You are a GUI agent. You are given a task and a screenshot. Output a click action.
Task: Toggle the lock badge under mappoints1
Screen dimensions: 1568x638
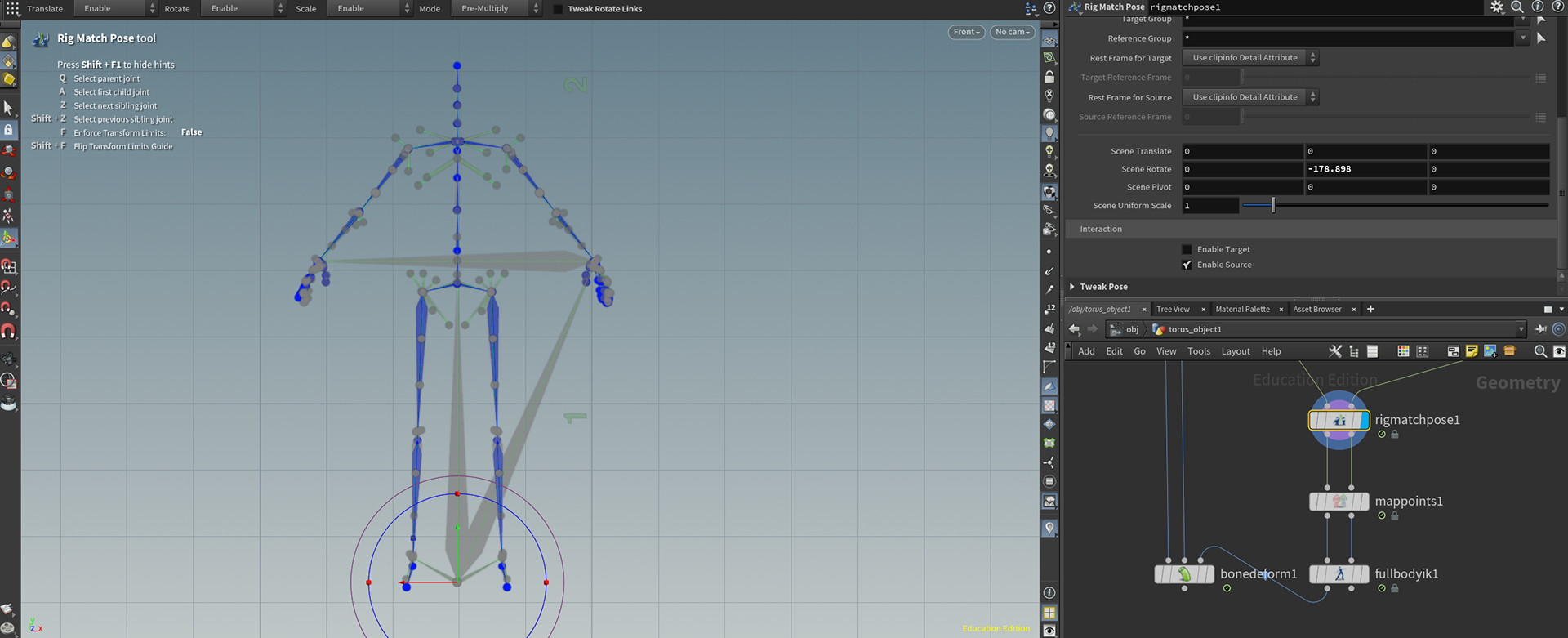click(x=1395, y=515)
